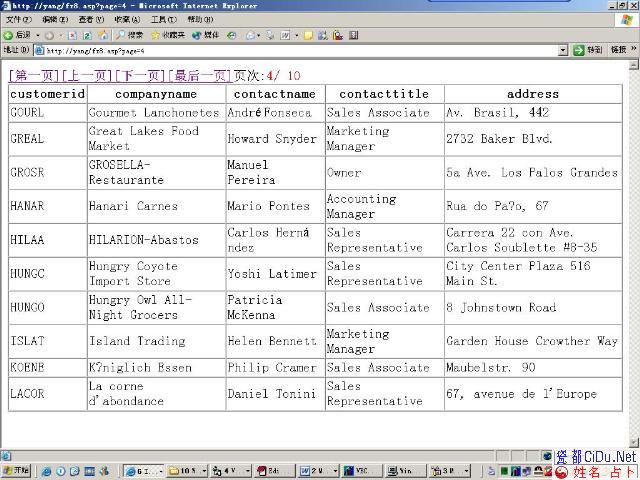Open the Windows 开始 Start button
The height and width of the screenshot is (480, 640).
pos(16,470)
